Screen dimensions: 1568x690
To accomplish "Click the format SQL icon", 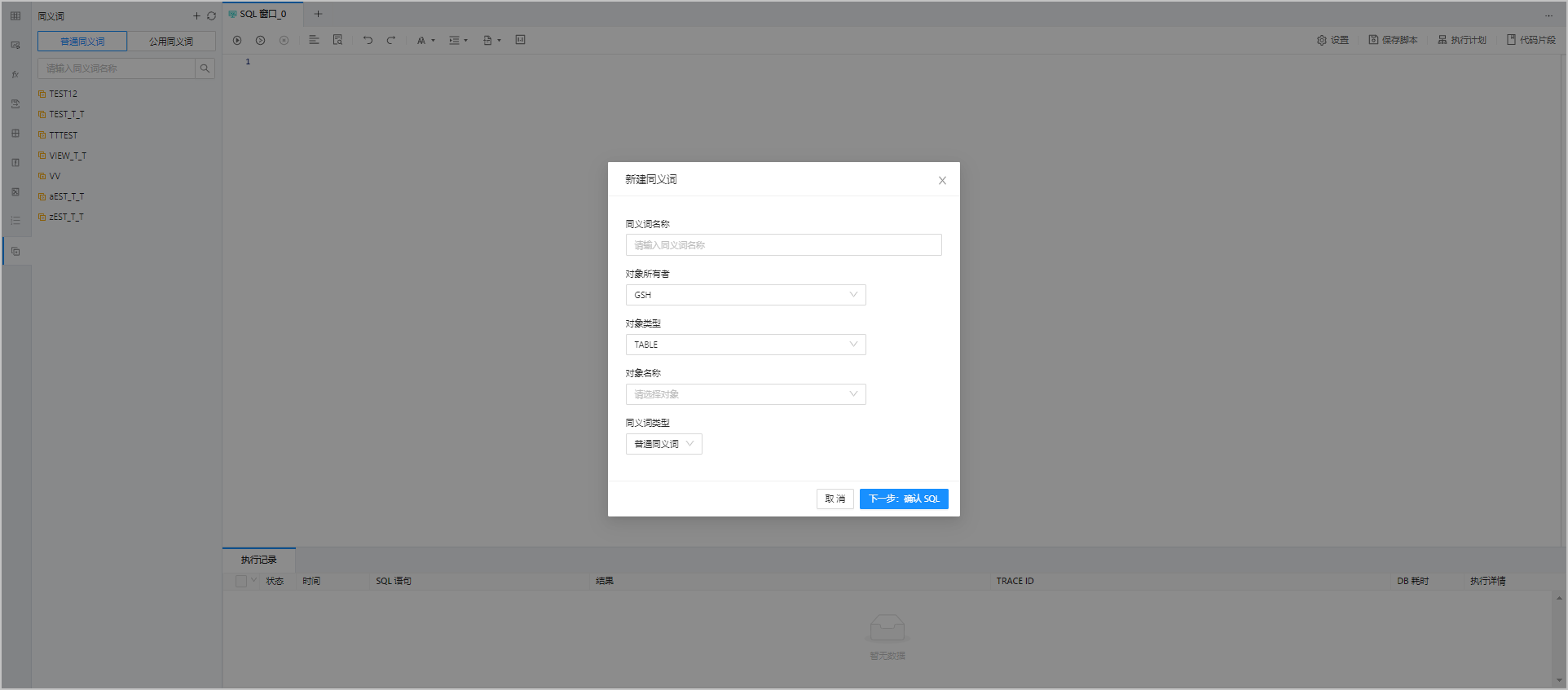I will (x=314, y=40).
